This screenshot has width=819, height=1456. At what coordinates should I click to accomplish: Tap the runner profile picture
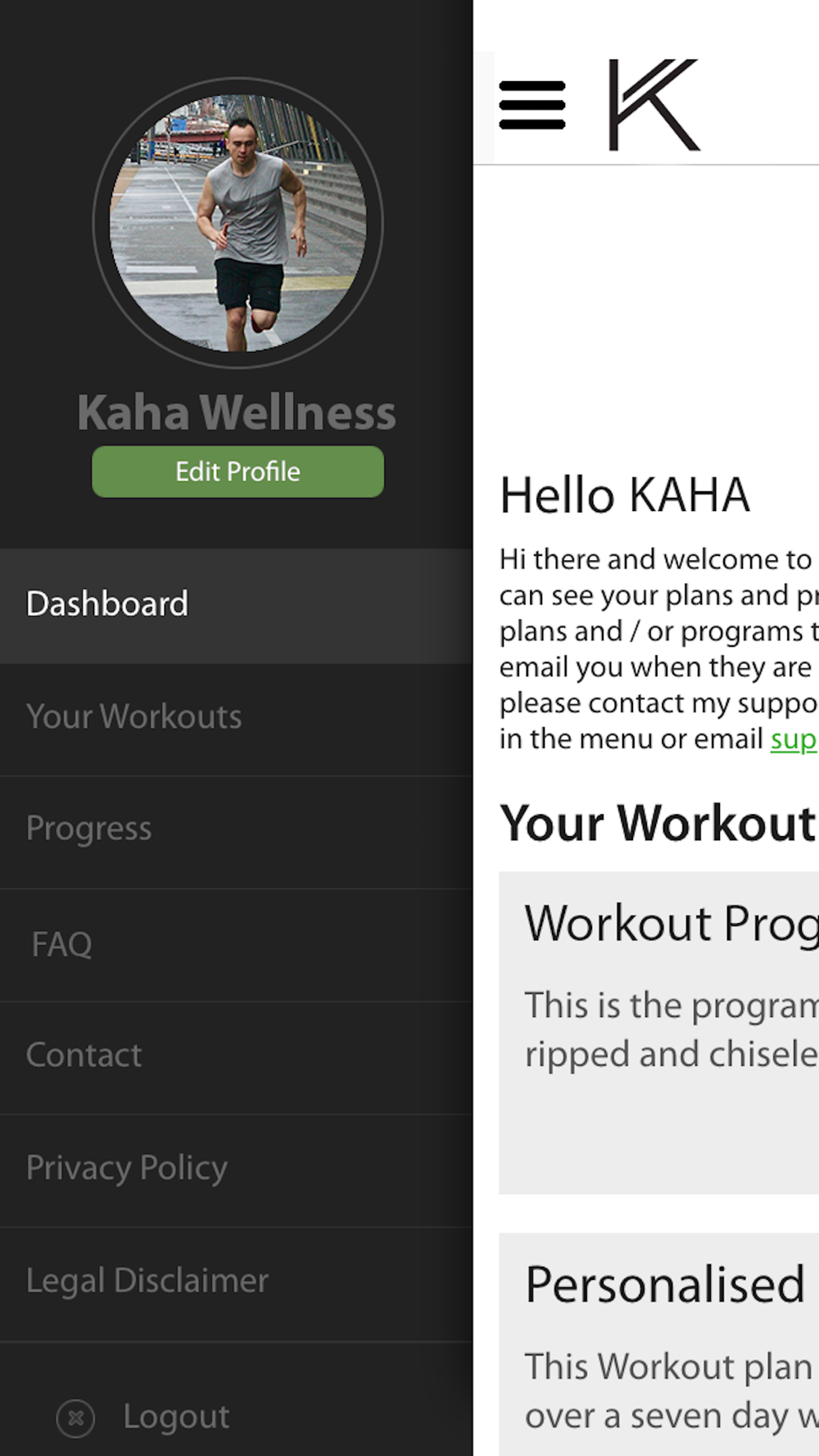click(x=238, y=223)
